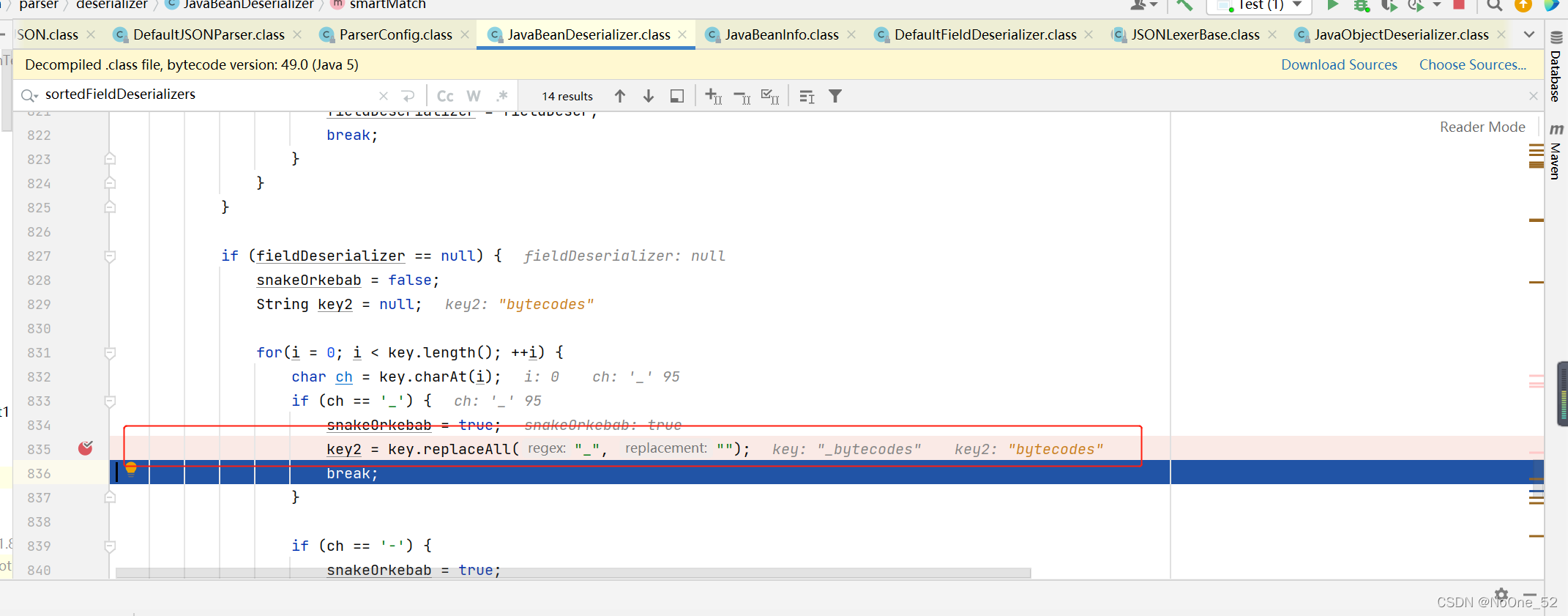Open settings gear at bottom right

click(1501, 594)
